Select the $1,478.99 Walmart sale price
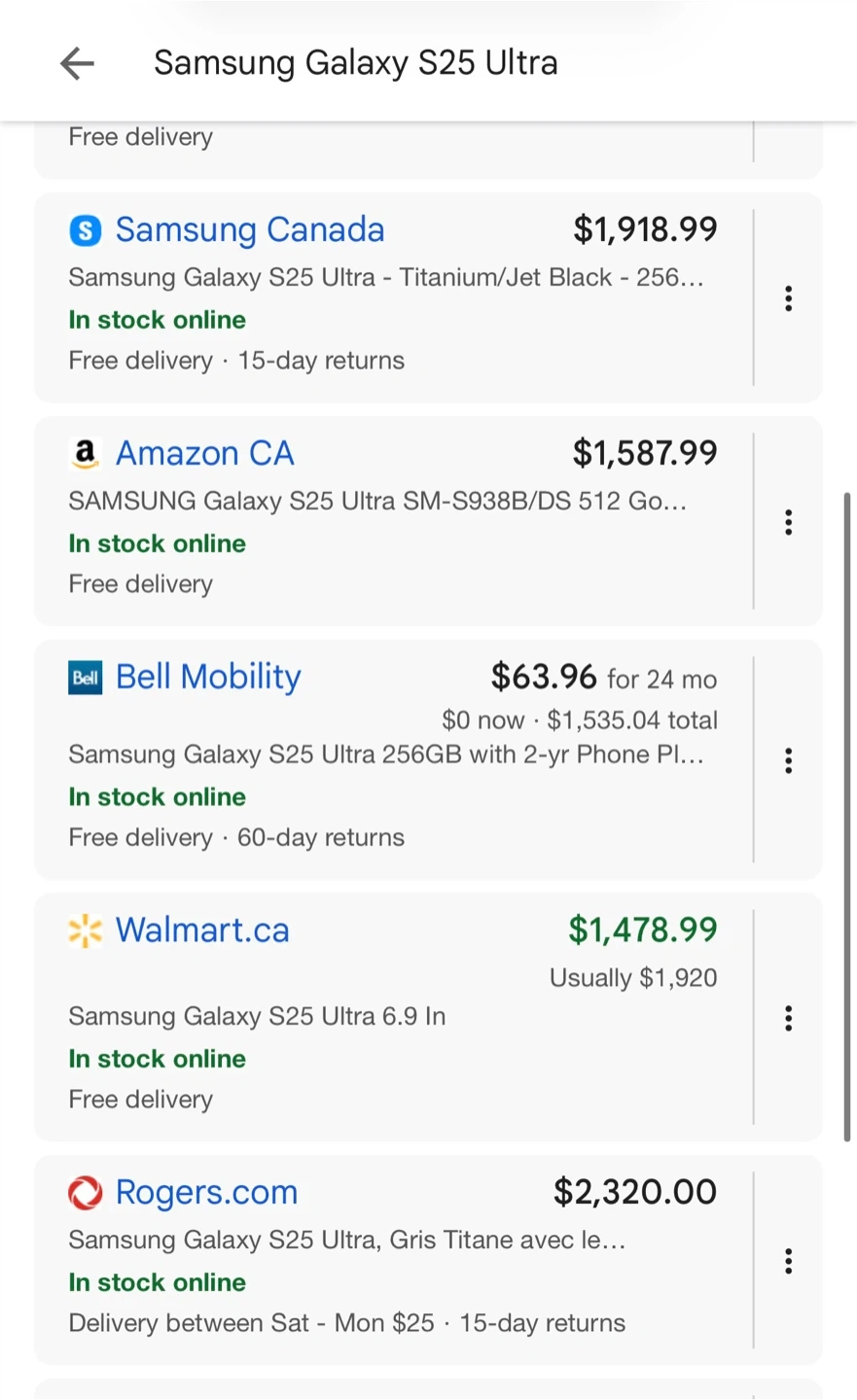 (642, 930)
